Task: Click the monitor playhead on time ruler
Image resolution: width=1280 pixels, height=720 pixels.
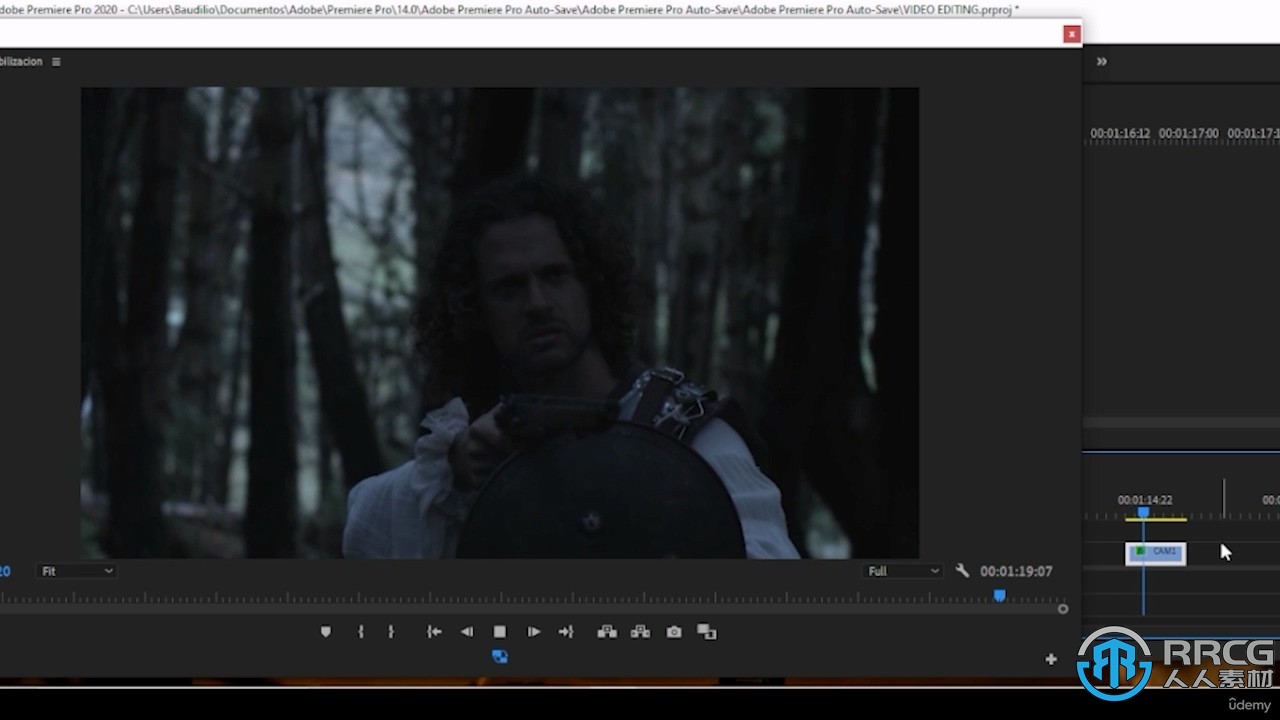Action: click(999, 596)
